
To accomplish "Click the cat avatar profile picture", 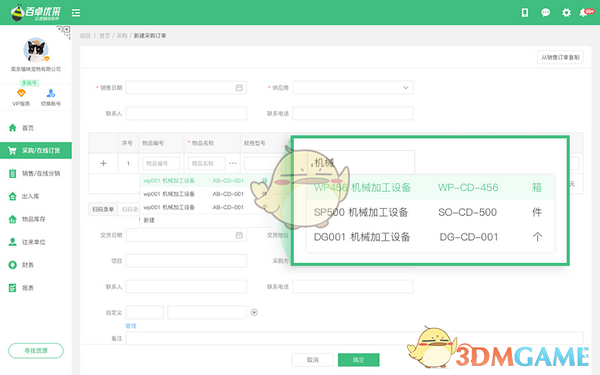I will tap(36, 50).
